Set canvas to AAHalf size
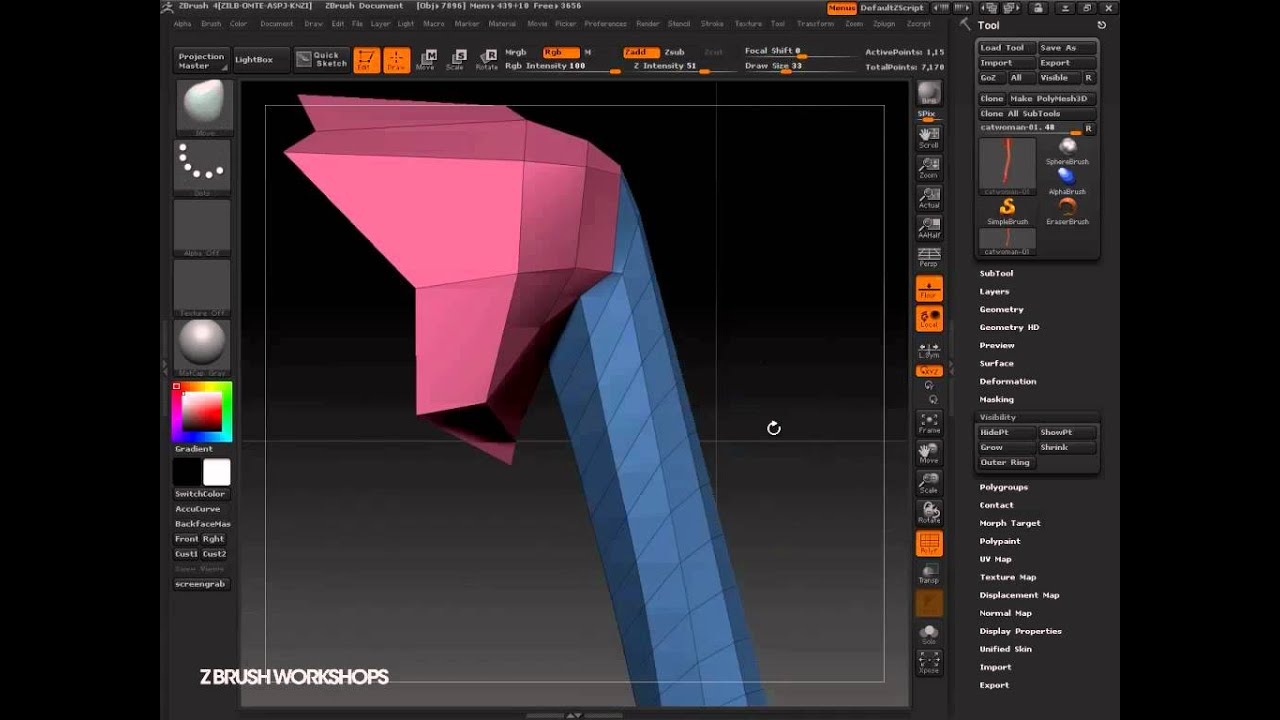The width and height of the screenshot is (1280, 720). pos(929,227)
